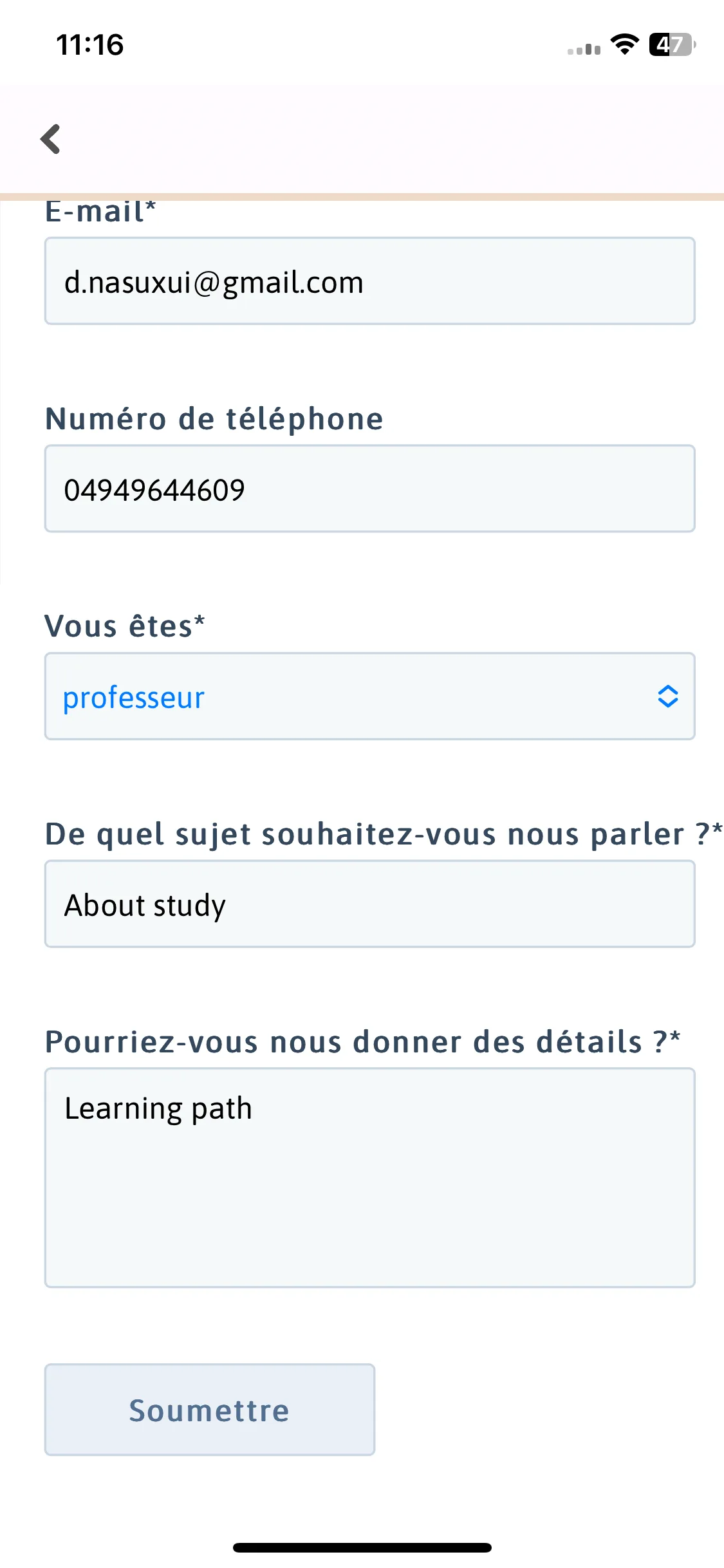Tap the Wi-Fi status icon
Viewport: 724px width, 1568px height.
[624, 44]
